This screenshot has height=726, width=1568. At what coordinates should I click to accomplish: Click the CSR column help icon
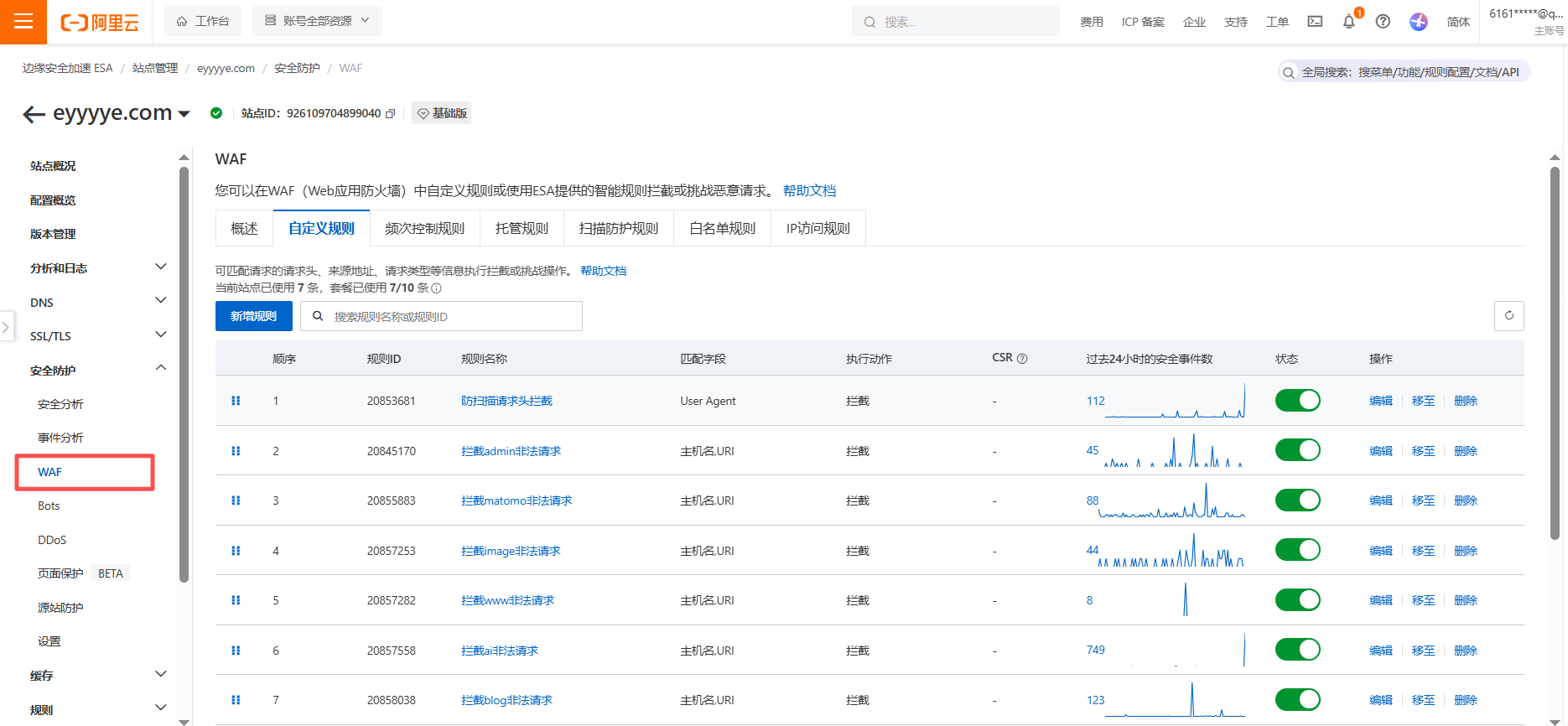tap(1022, 359)
